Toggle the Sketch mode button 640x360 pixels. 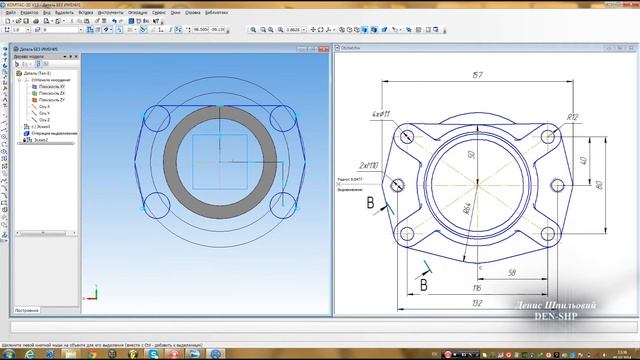click(90, 29)
